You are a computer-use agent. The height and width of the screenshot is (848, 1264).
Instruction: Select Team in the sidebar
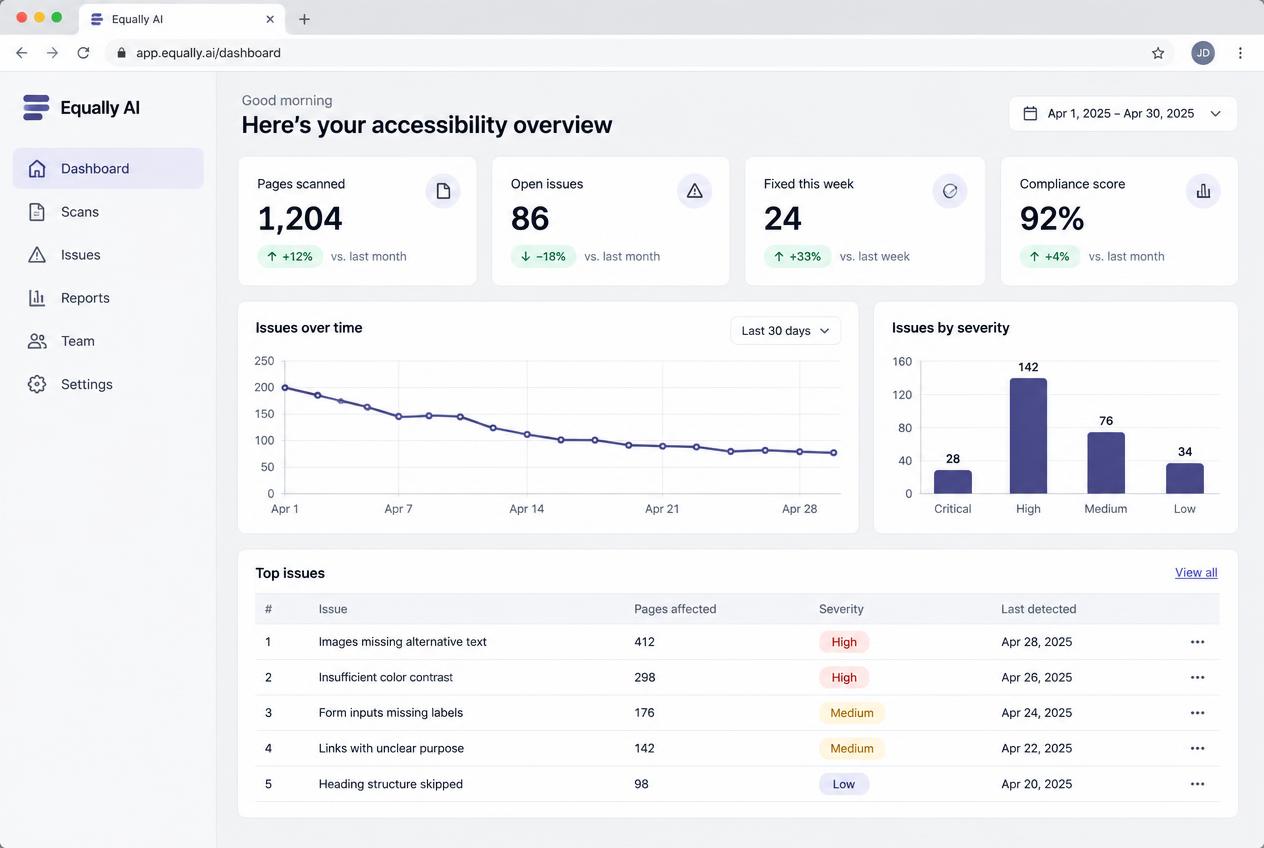click(x=108, y=340)
